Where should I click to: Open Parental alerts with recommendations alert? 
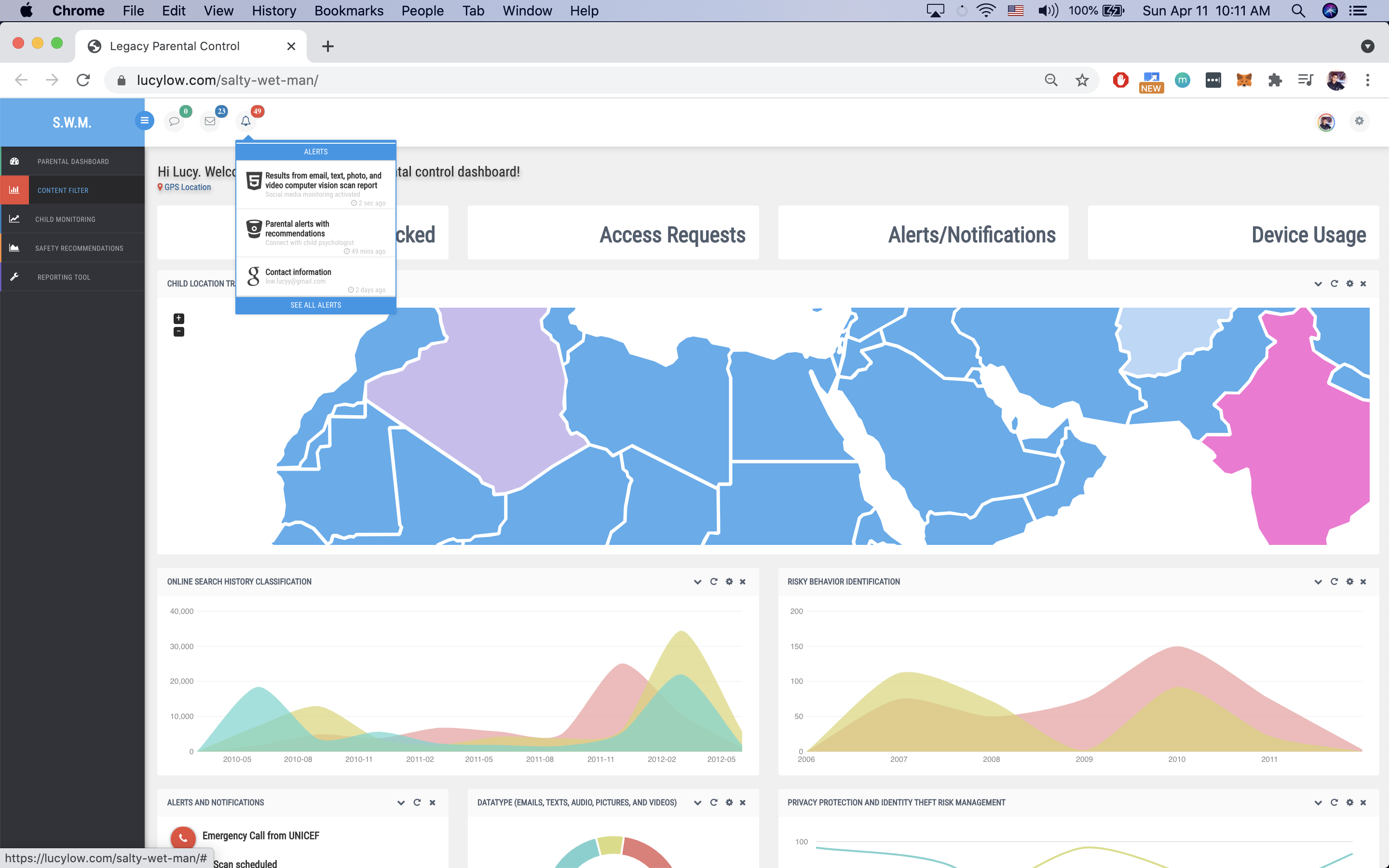coord(316,233)
